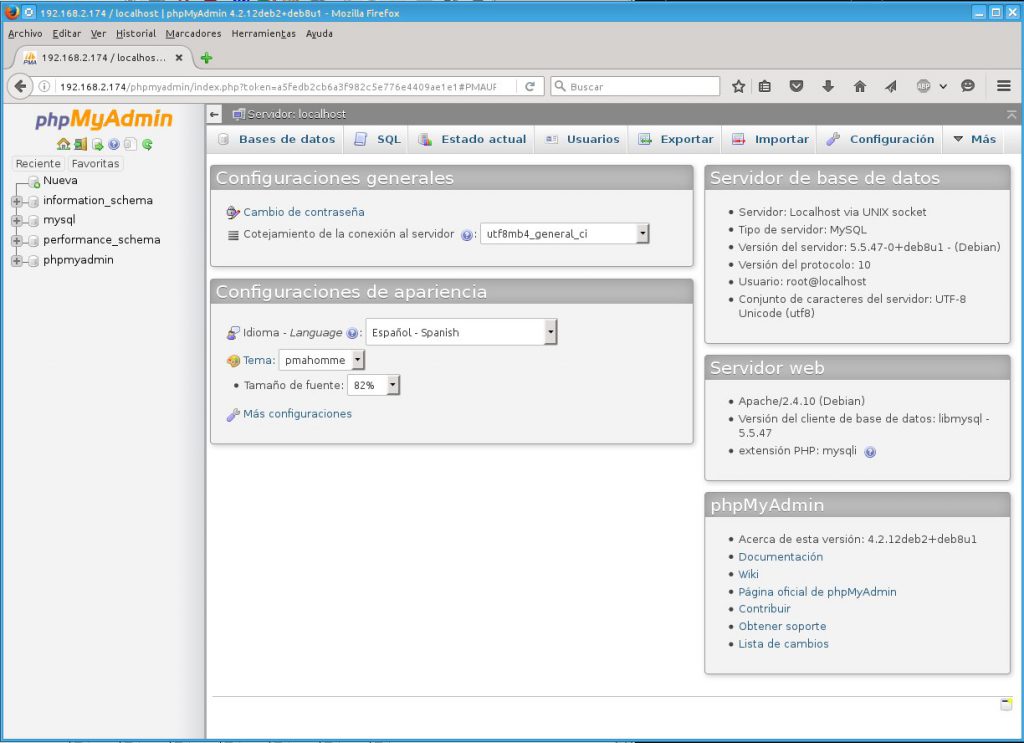Image resolution: width=1024 pixels, height=743 pixels.
Task: Go back with Firefox back arrow
Action: pyautogui.click(x=21, y=86)
